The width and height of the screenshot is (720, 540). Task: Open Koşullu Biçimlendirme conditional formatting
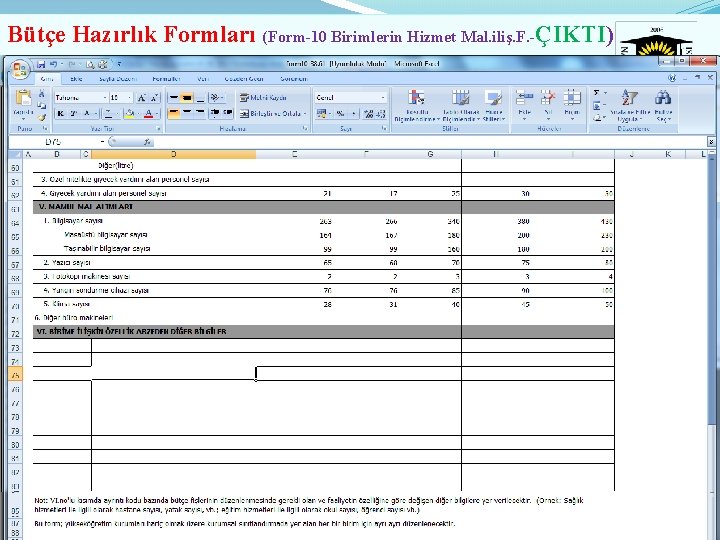(x=417, y=106)
